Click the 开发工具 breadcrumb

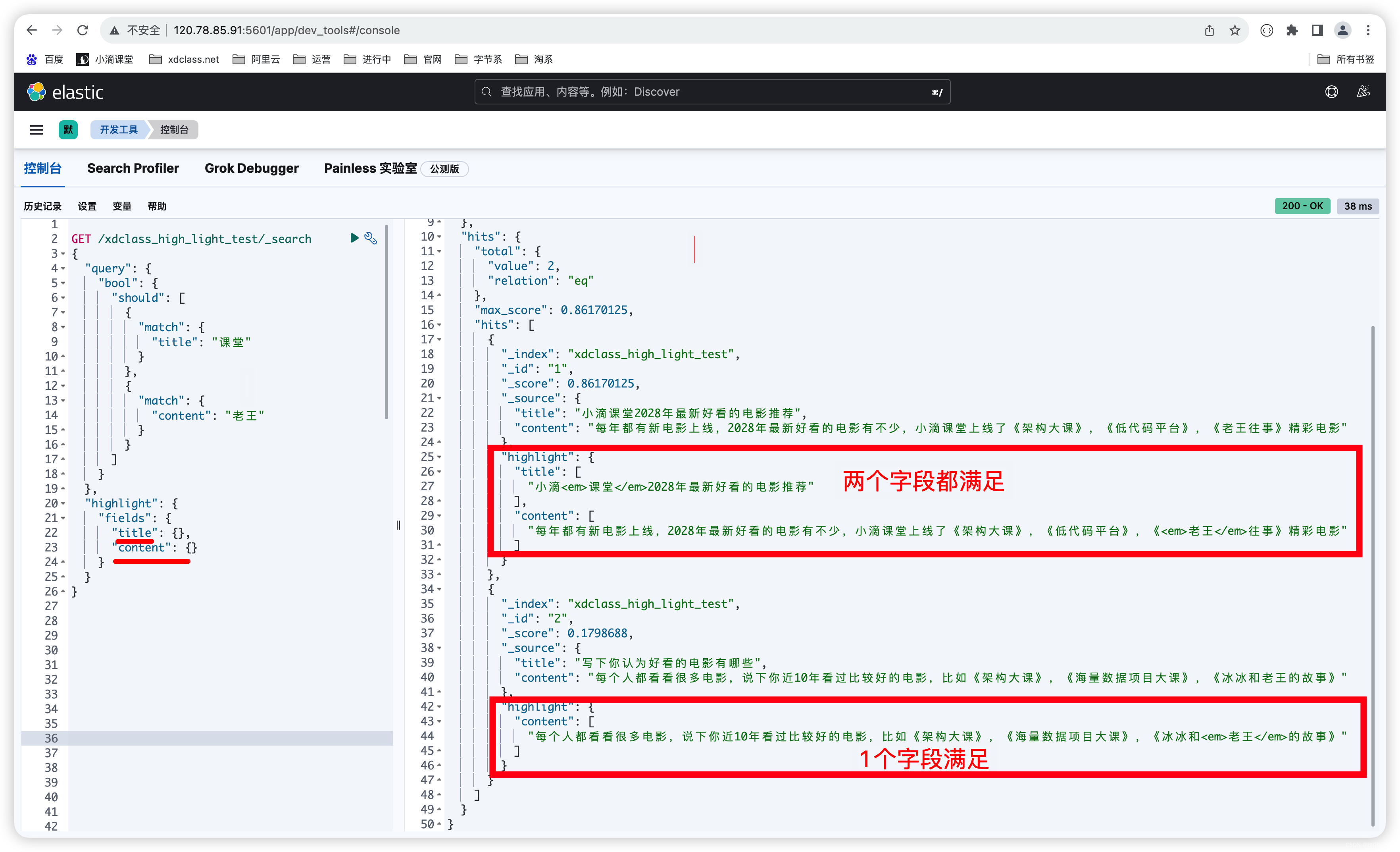[119, 129]
